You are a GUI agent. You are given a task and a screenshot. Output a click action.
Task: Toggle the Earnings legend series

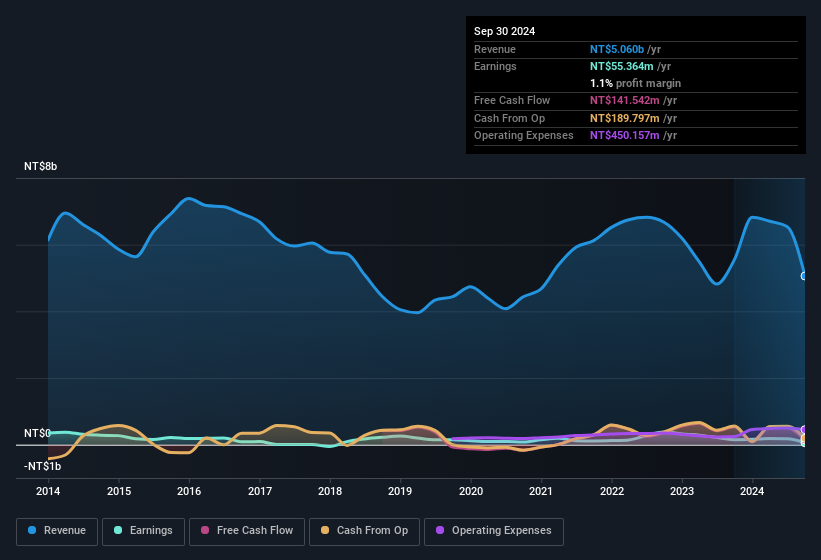(143, 531)
